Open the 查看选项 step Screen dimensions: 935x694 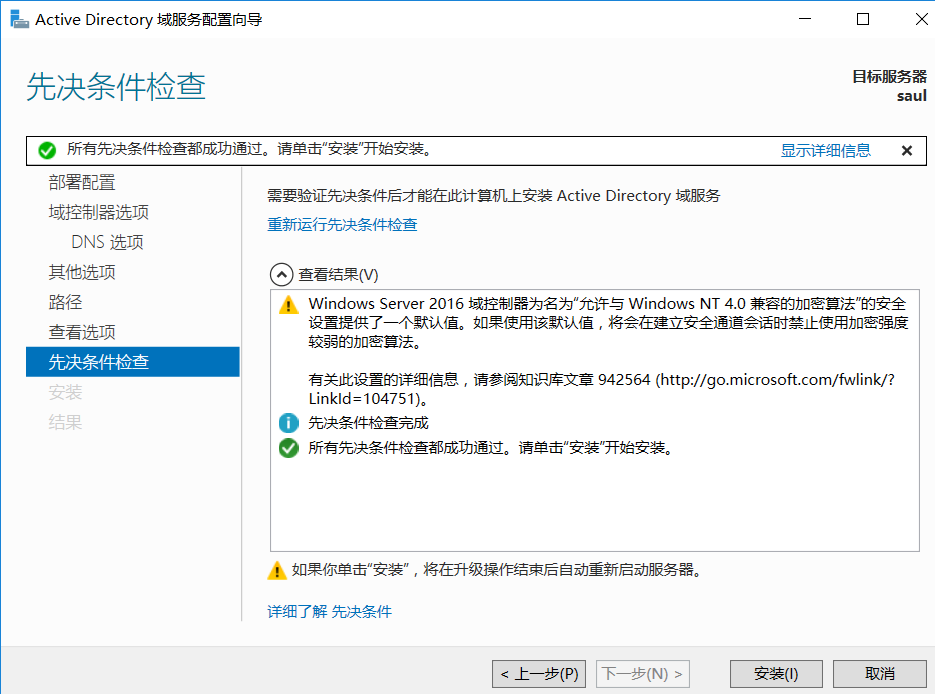point(82,332)
